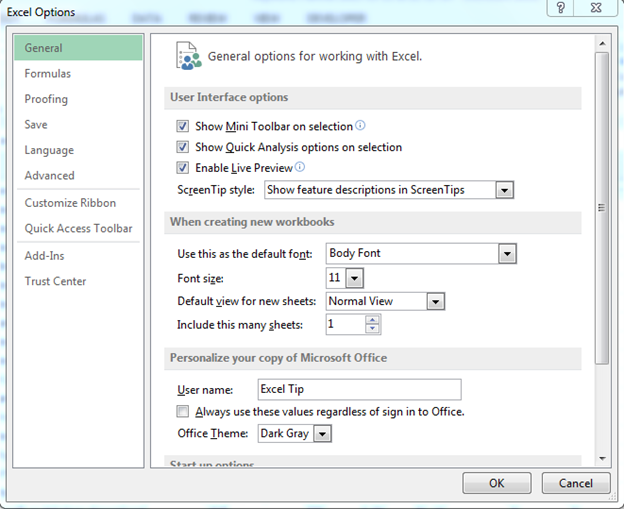This screenshot has height=509, width=624.
Task: Click the scroll down arrow of options pane
Action: 602,458
